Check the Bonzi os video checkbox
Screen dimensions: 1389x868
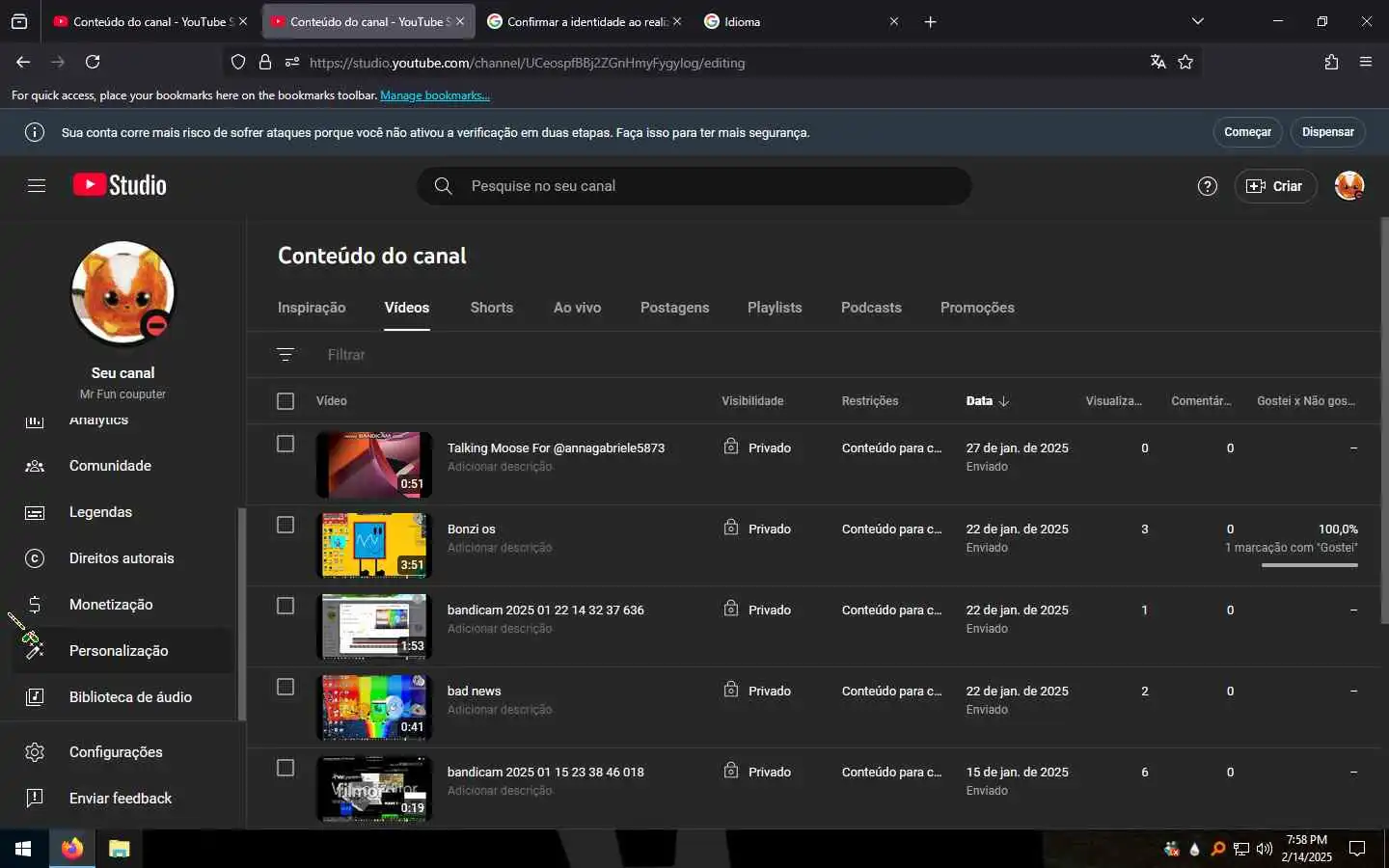pyautogui.click(x=286, y=525)
